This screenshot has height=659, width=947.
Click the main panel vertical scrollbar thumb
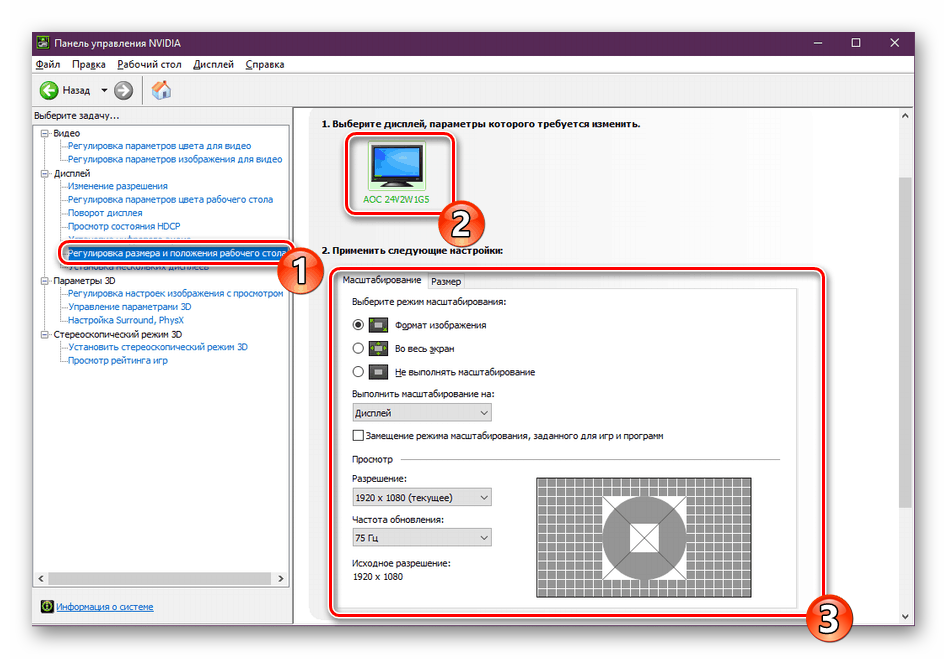pos(905,342)
